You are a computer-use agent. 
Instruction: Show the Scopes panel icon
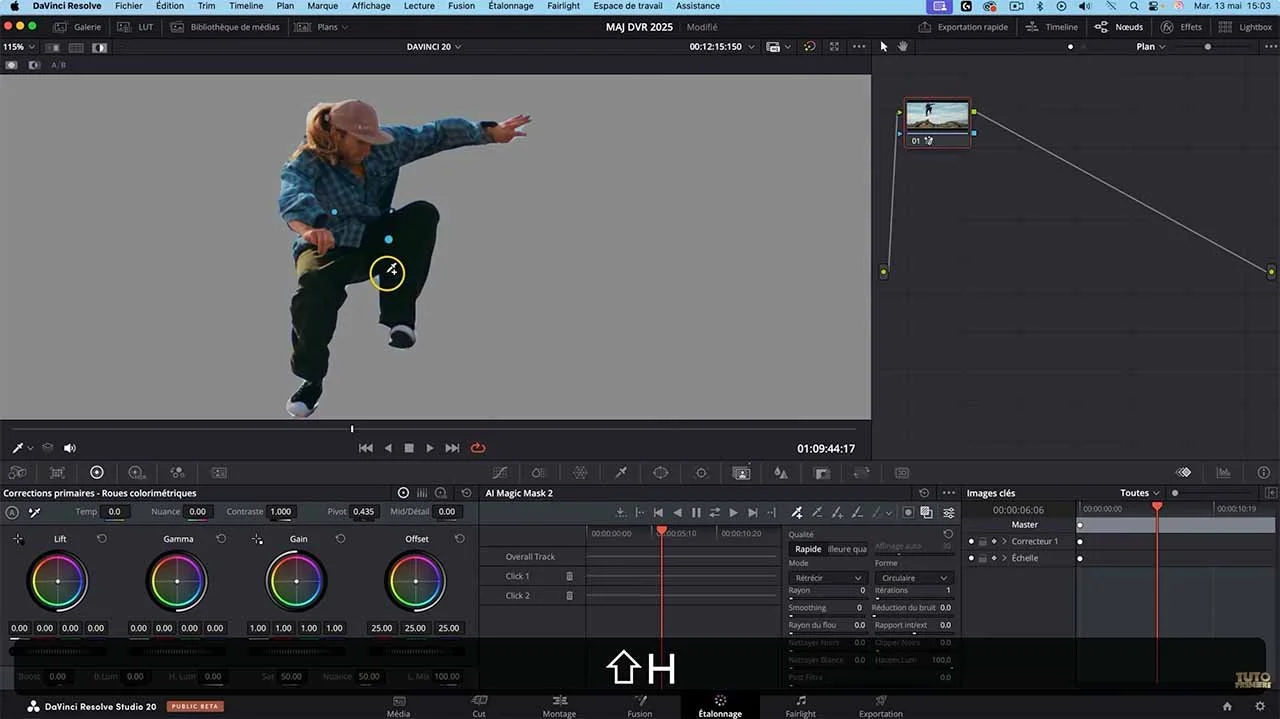(x=1223, y=472)
